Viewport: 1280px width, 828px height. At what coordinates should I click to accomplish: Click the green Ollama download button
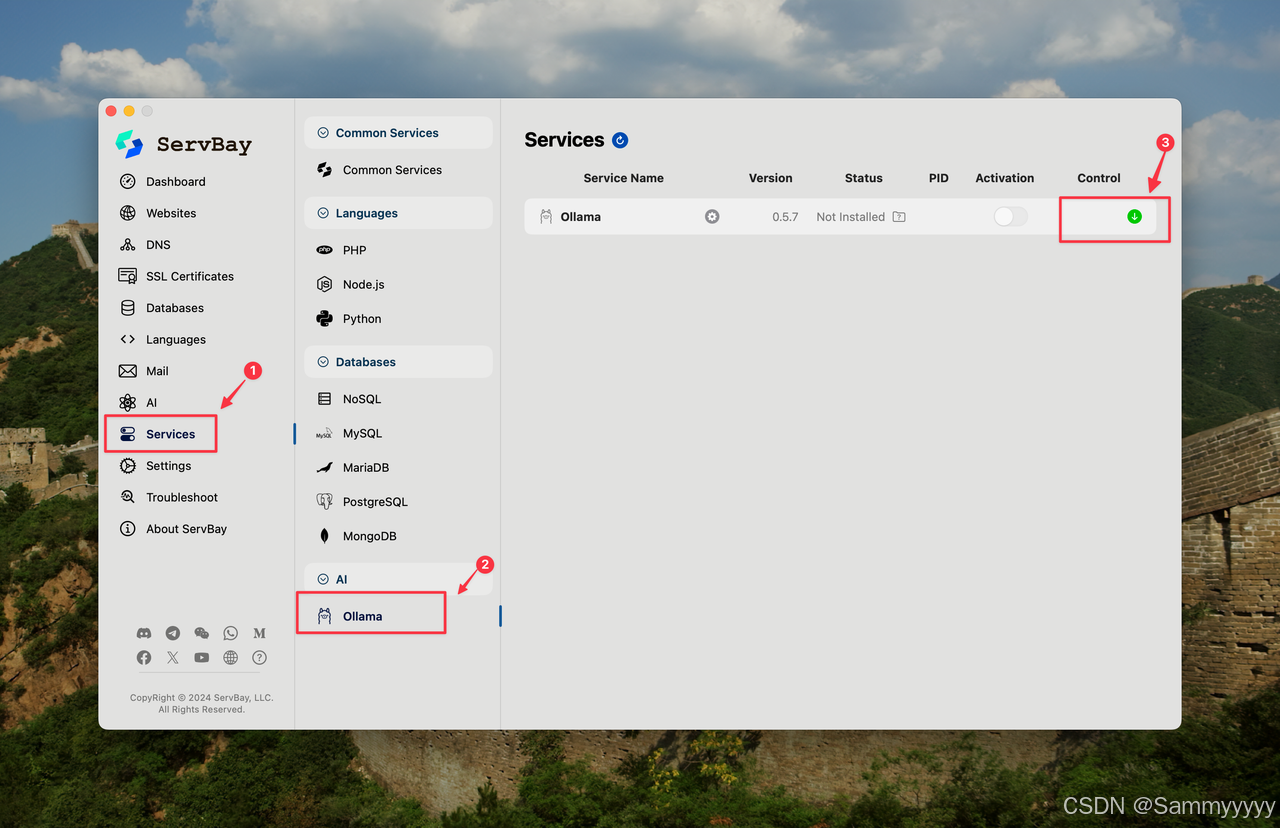(x=1134, y=216)
